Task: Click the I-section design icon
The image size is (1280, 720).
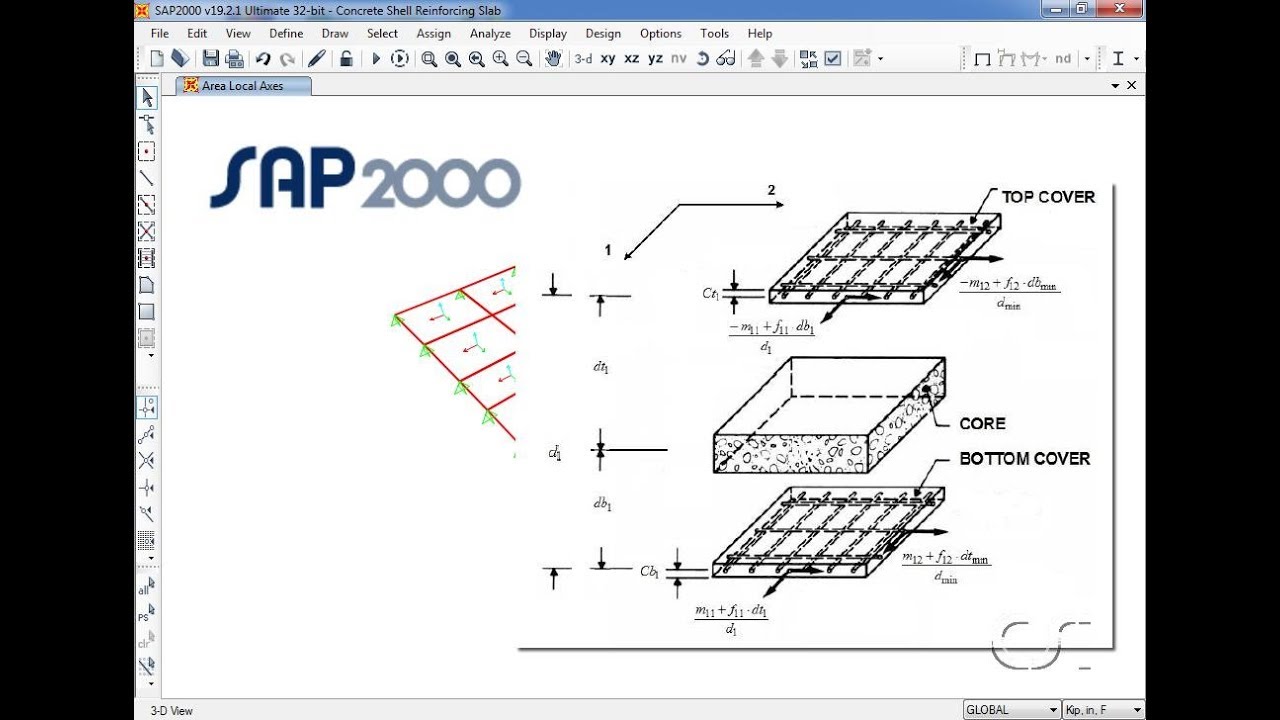Action: (1118, 59)
